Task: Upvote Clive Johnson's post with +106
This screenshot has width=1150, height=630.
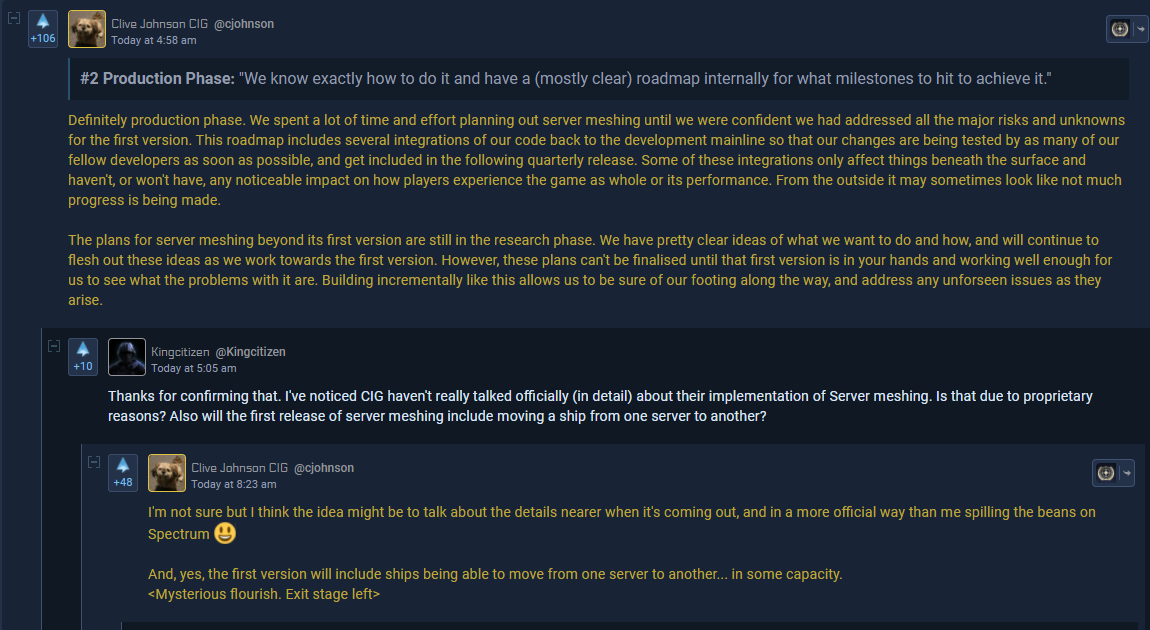Action: 43,22
